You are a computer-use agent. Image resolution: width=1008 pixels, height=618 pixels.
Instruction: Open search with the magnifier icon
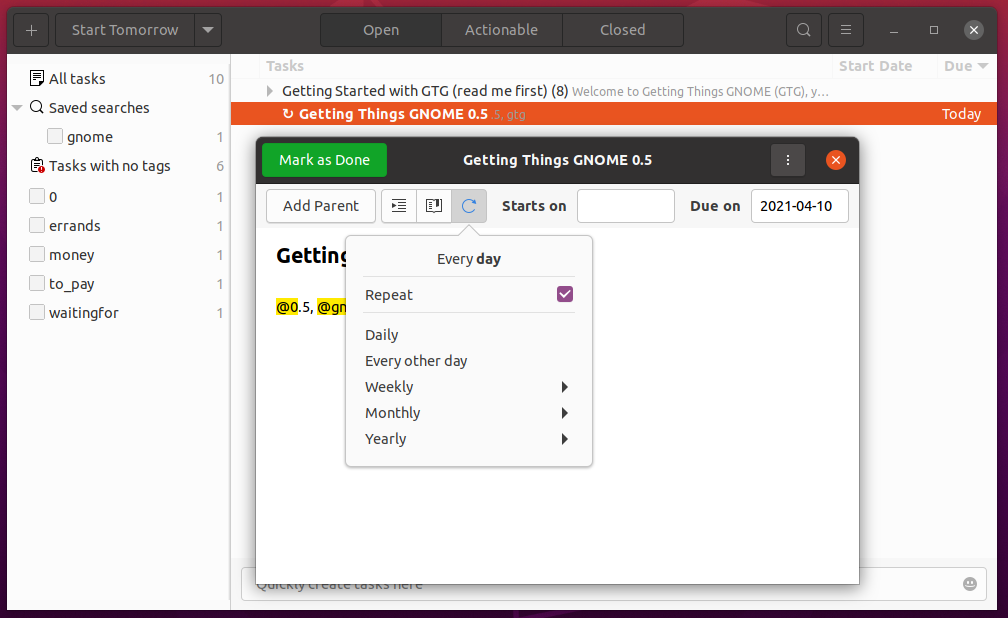click(803, 30)
